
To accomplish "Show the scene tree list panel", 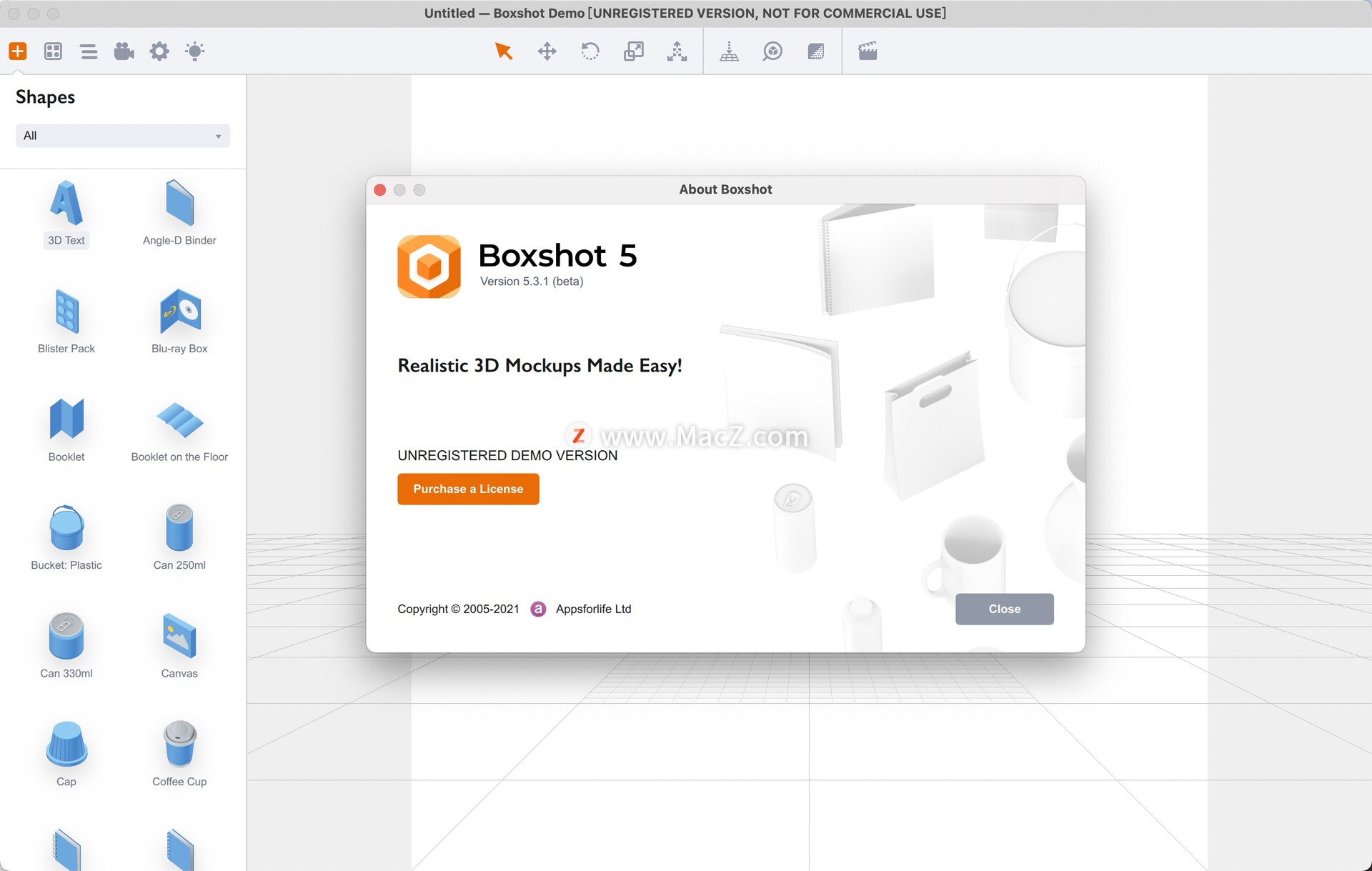I will [x=89, y=51].
